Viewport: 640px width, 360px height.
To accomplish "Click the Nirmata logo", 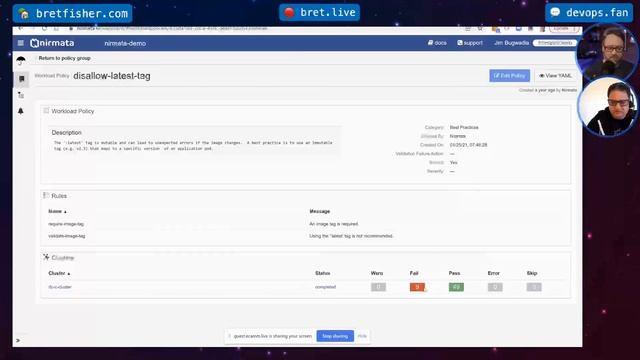I will click(x=52, y=43).
